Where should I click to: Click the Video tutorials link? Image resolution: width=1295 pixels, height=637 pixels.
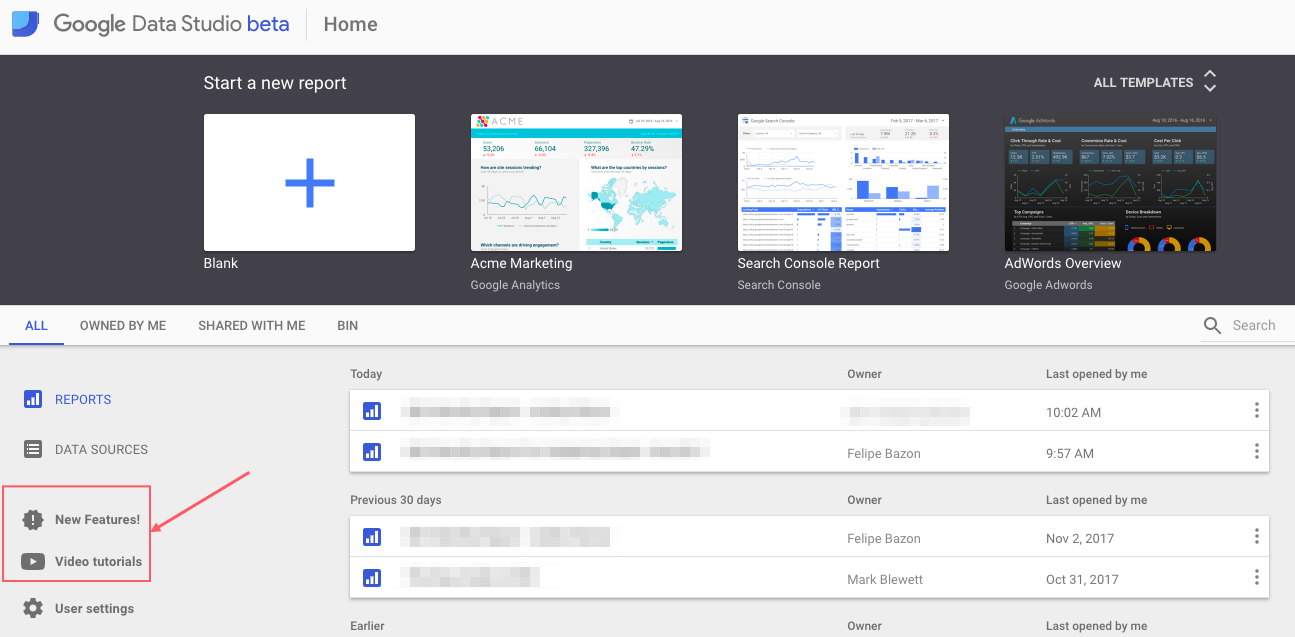(99, 561)
